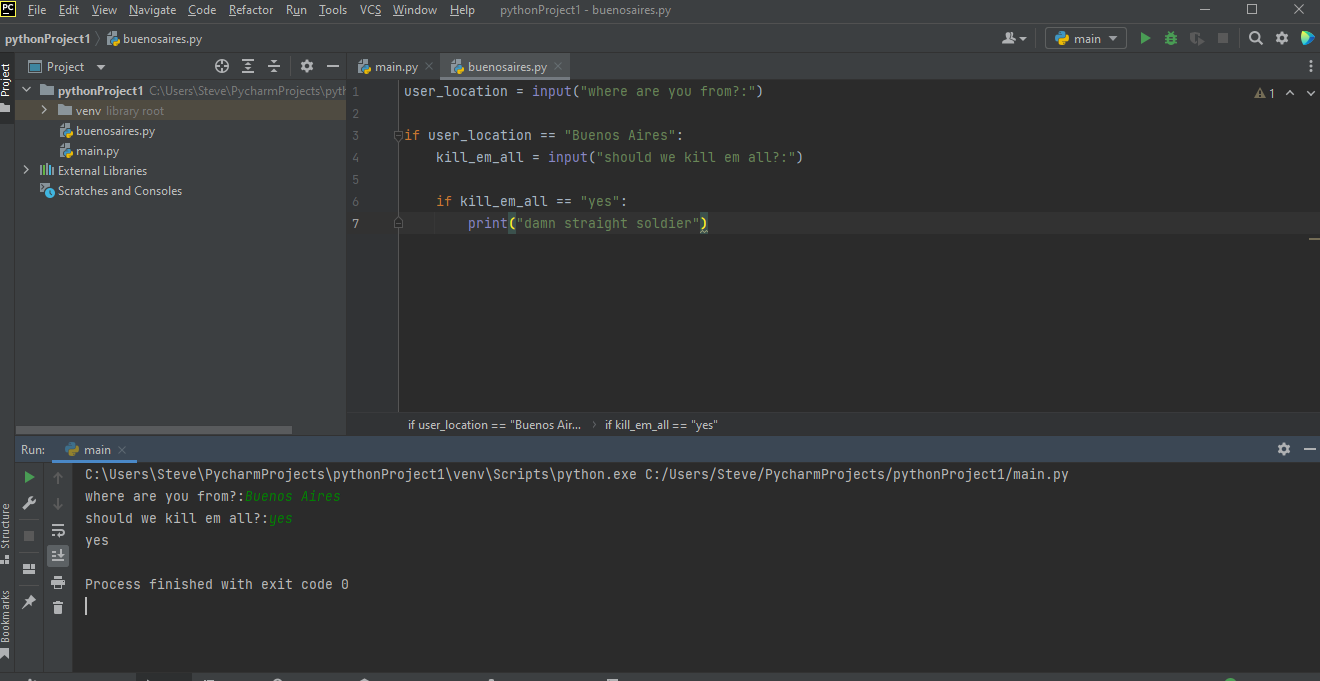Open the main run configuration dropdown
Image resolution: width=1320 pixels, height=681 pixels.
1086,39
